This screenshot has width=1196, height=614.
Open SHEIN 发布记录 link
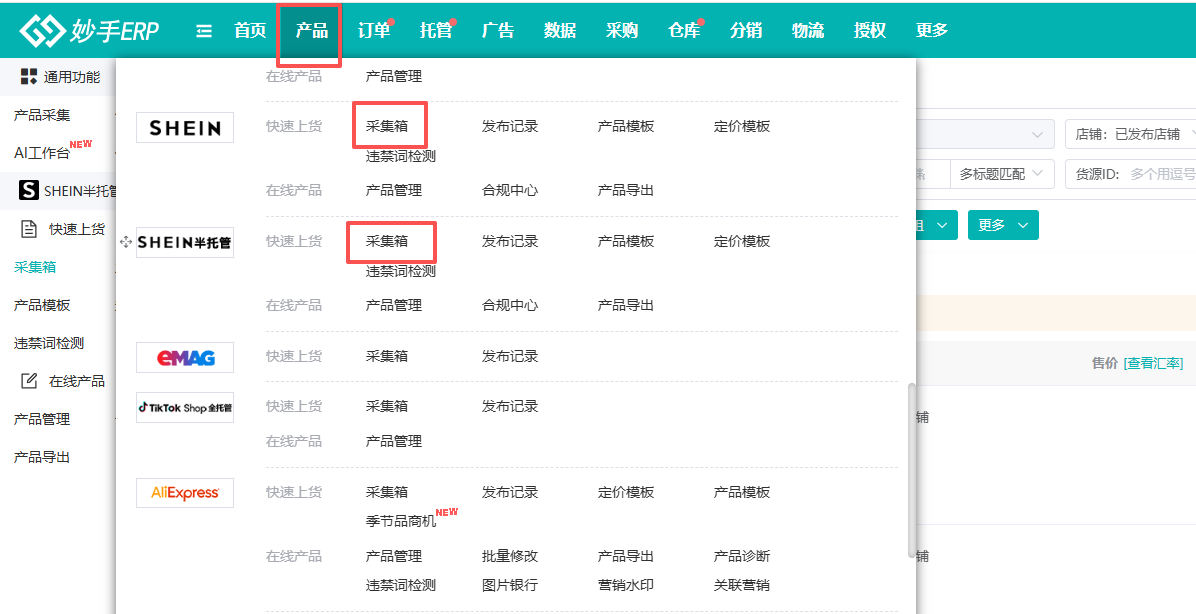(x=510, y=126)
